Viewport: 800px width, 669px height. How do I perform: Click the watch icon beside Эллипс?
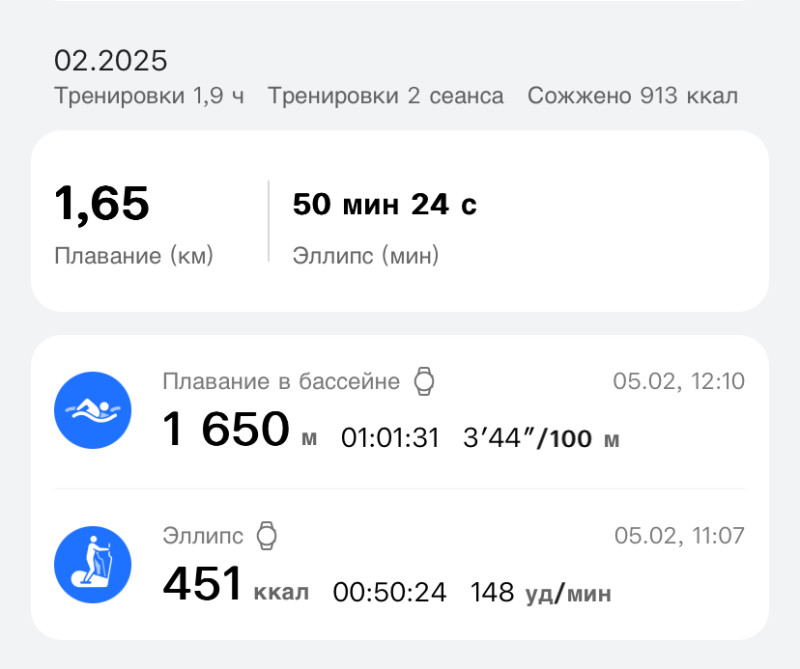(x=266, y=535)
